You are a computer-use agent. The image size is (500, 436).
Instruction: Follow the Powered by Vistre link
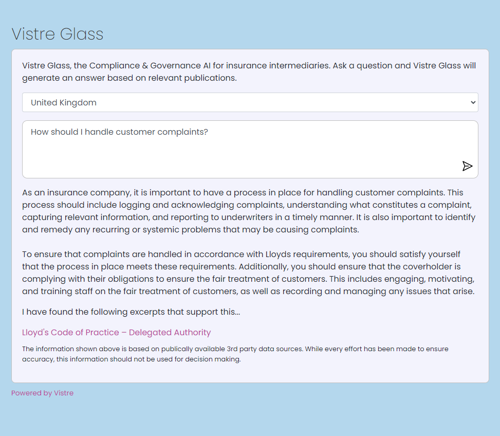(42, 393)
